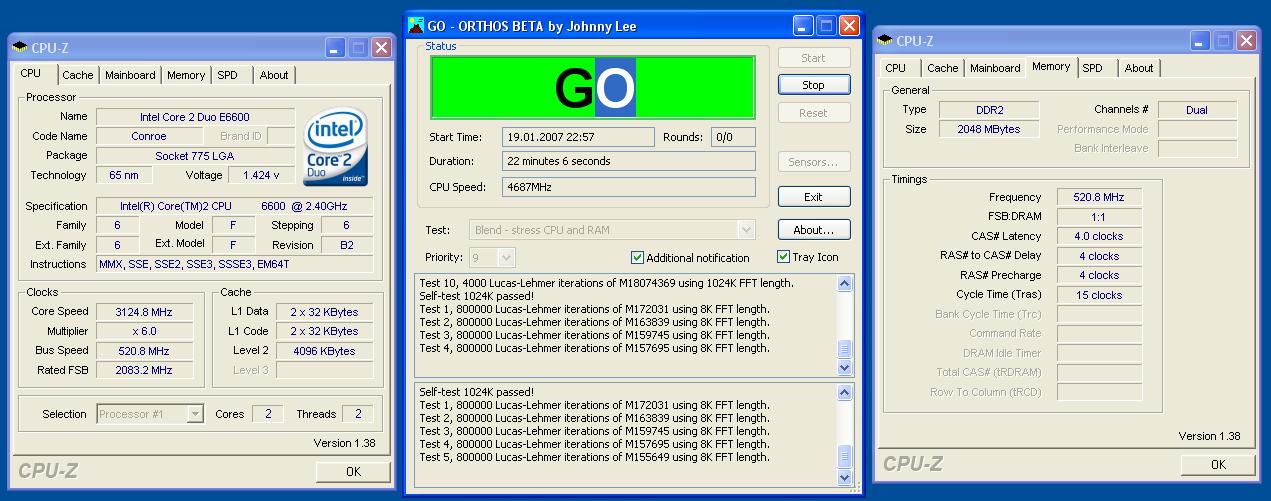Viewport: 1271px width, 501px height.
Task: Click the green GO status indicator
Action: point(593,87)
